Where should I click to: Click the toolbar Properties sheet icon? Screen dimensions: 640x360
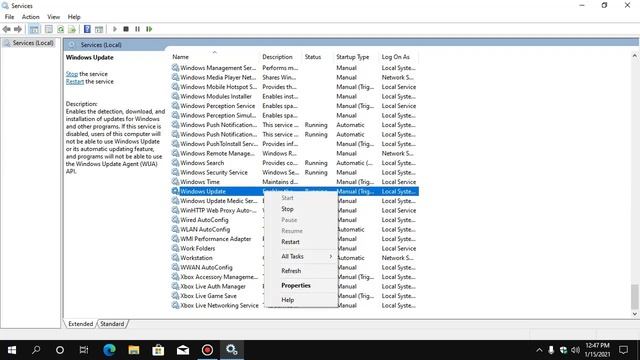[49, 29]
